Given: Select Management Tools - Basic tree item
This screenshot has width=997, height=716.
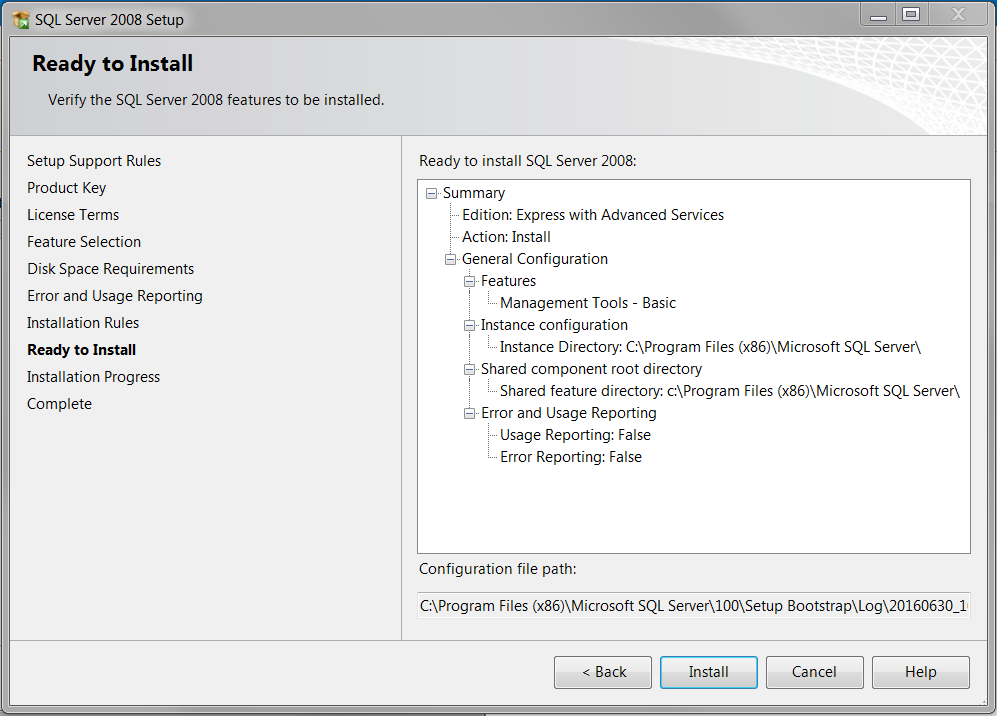Looking at the screenshot, I should pos(588,303).
